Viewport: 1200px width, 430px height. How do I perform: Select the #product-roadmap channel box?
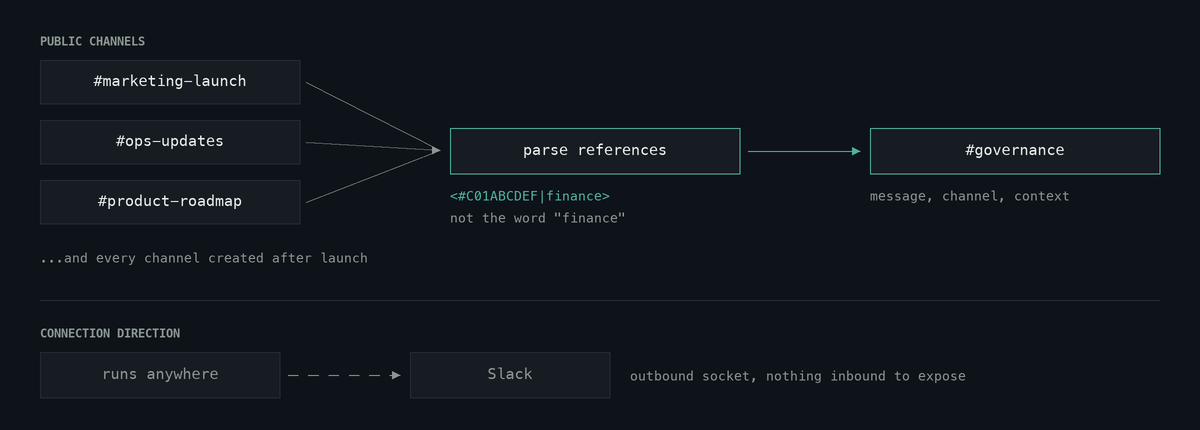pyautogui.click(x=170, y=202)
